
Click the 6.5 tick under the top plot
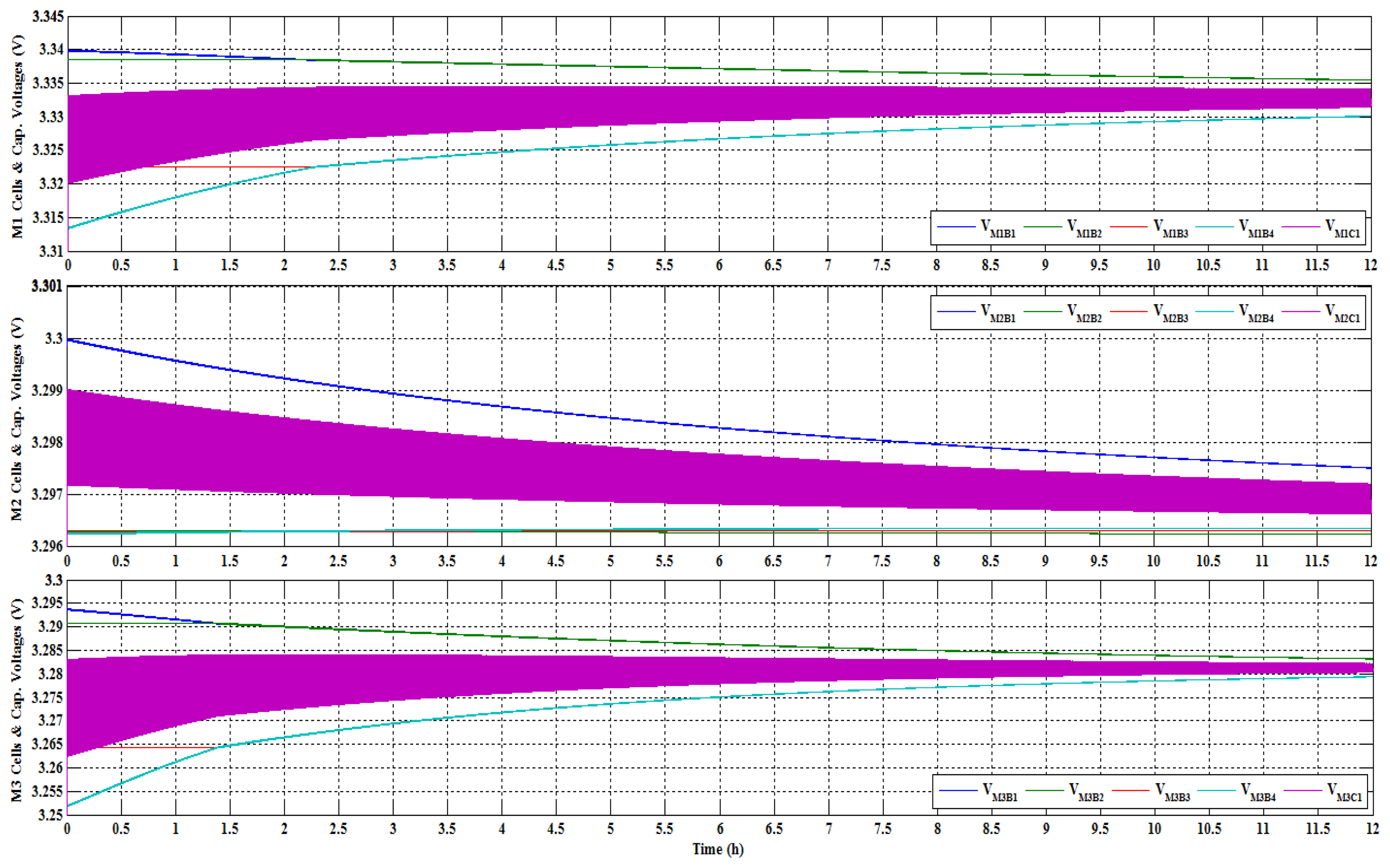pyautogui.click(x=773, y=265)
